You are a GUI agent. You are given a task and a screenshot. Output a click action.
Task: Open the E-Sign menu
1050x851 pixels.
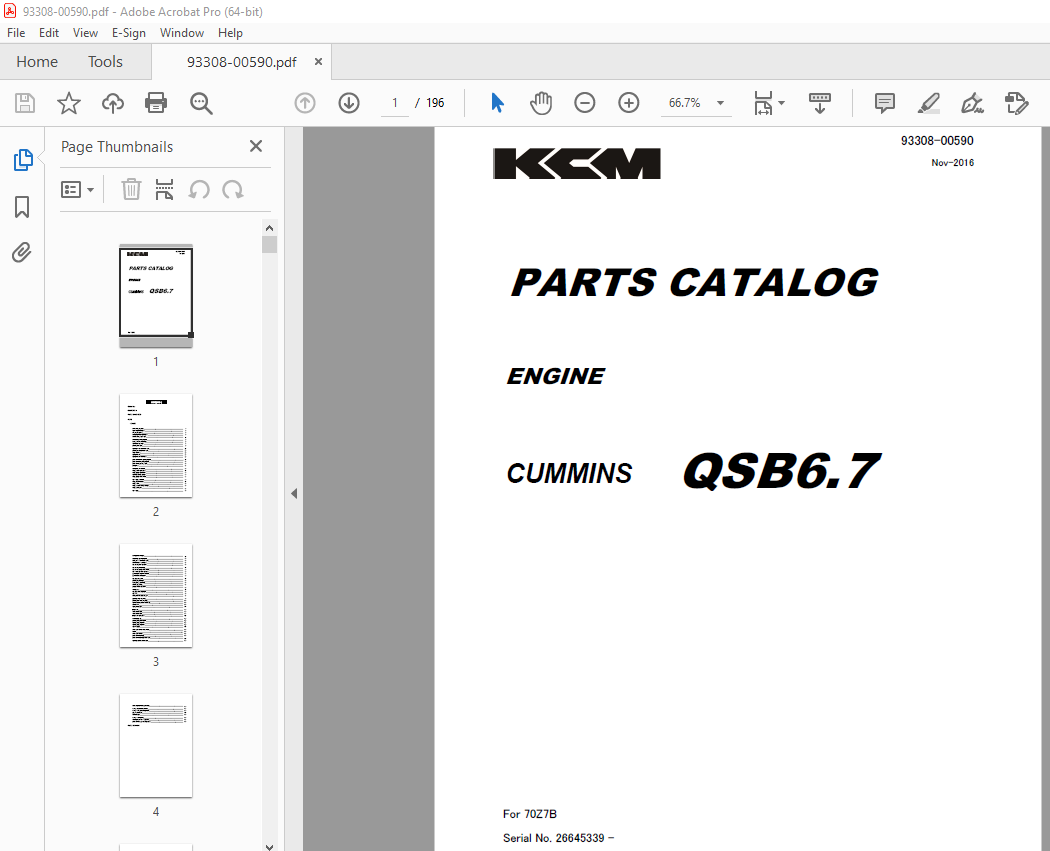click(x=129, y=33)
